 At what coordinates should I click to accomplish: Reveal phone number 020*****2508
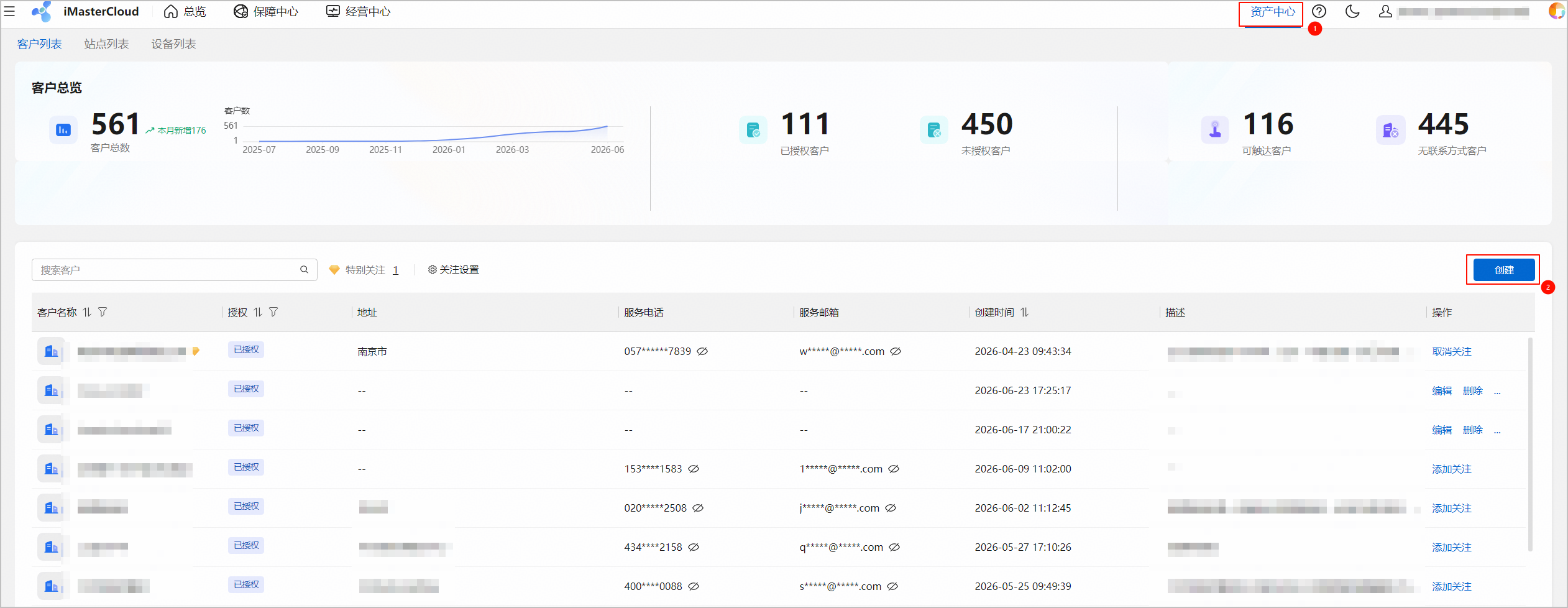pos(698,508)
